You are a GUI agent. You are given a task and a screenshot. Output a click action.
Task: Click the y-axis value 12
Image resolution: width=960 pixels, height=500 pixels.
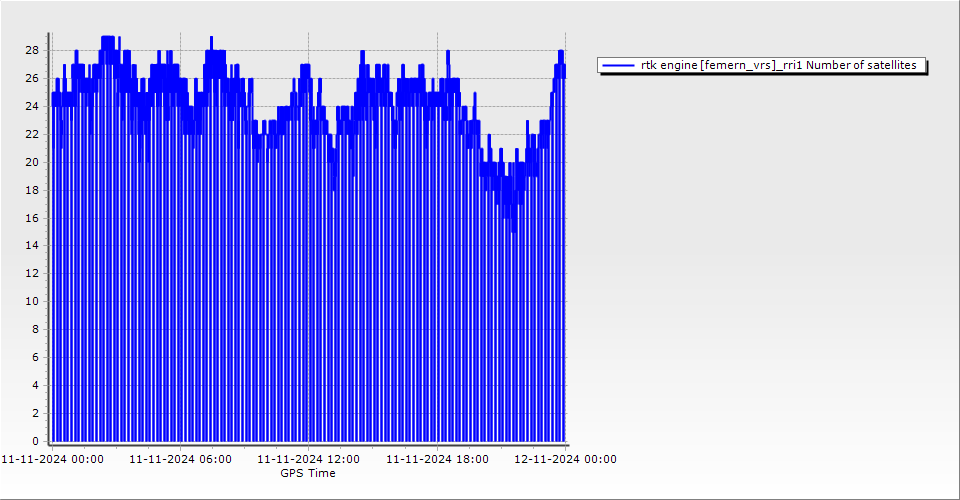tap(32, 273)
